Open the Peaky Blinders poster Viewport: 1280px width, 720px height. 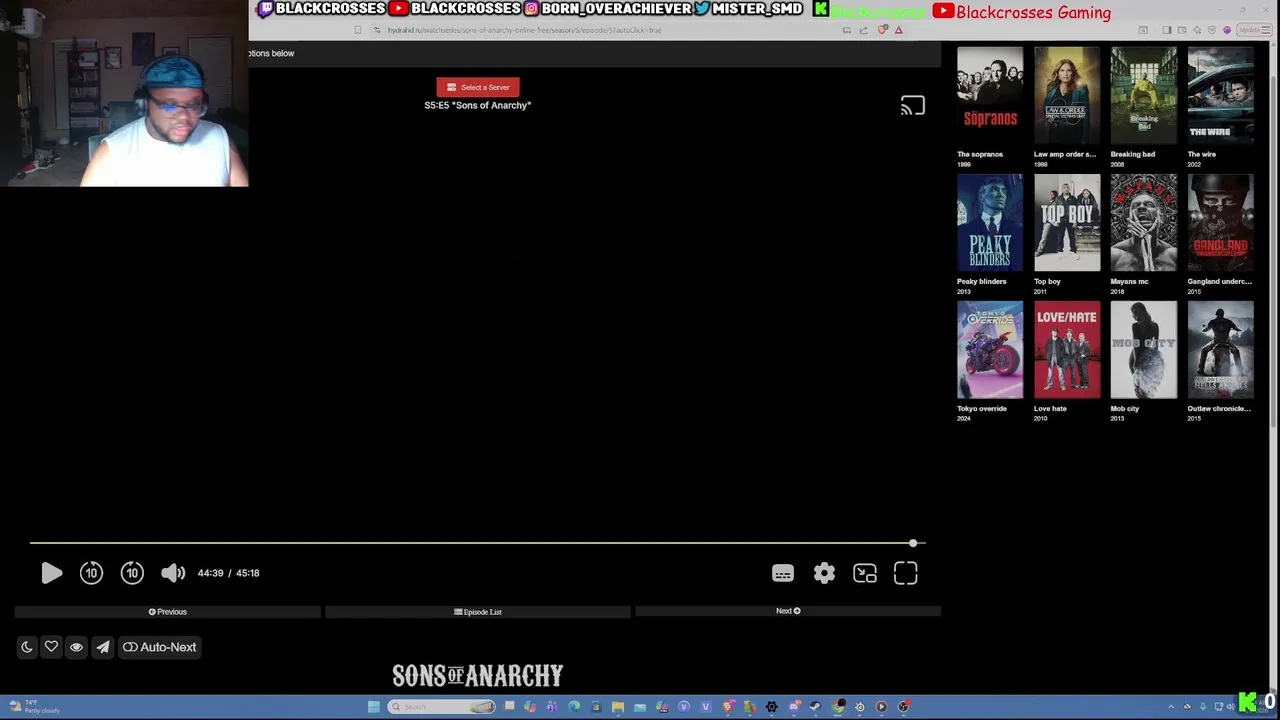pyautogui.click(x=990, y=222)
